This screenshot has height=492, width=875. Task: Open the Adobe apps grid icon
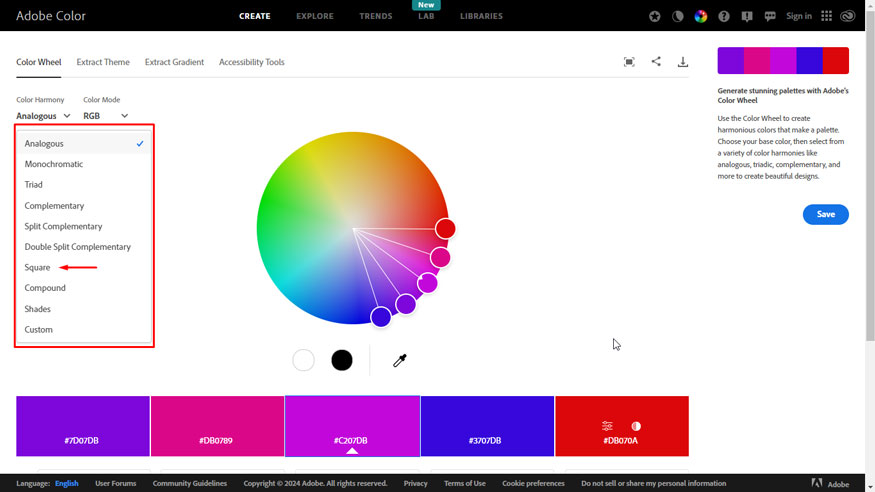click(826, 16)
